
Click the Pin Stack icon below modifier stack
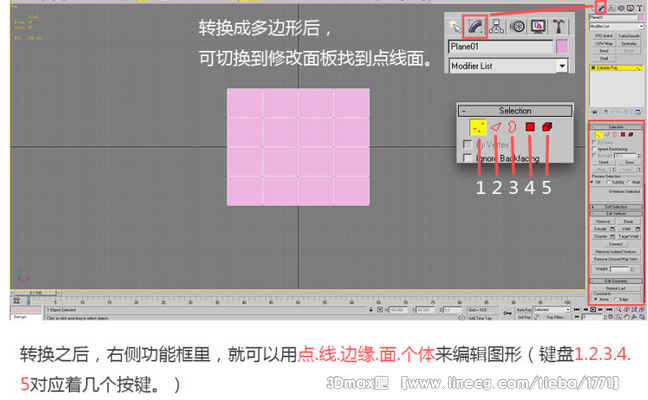pos(594,112)
